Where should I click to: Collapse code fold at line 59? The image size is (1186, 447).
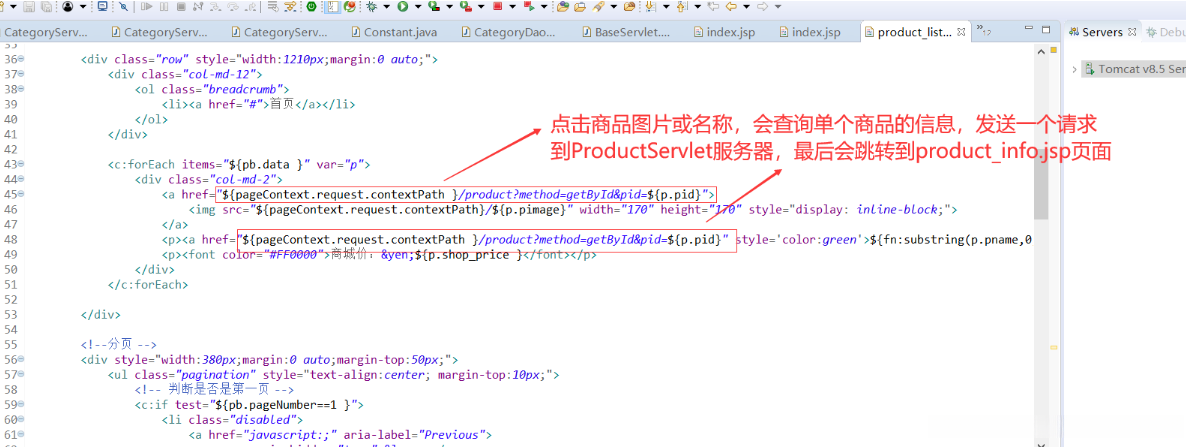tap(20, 405)
